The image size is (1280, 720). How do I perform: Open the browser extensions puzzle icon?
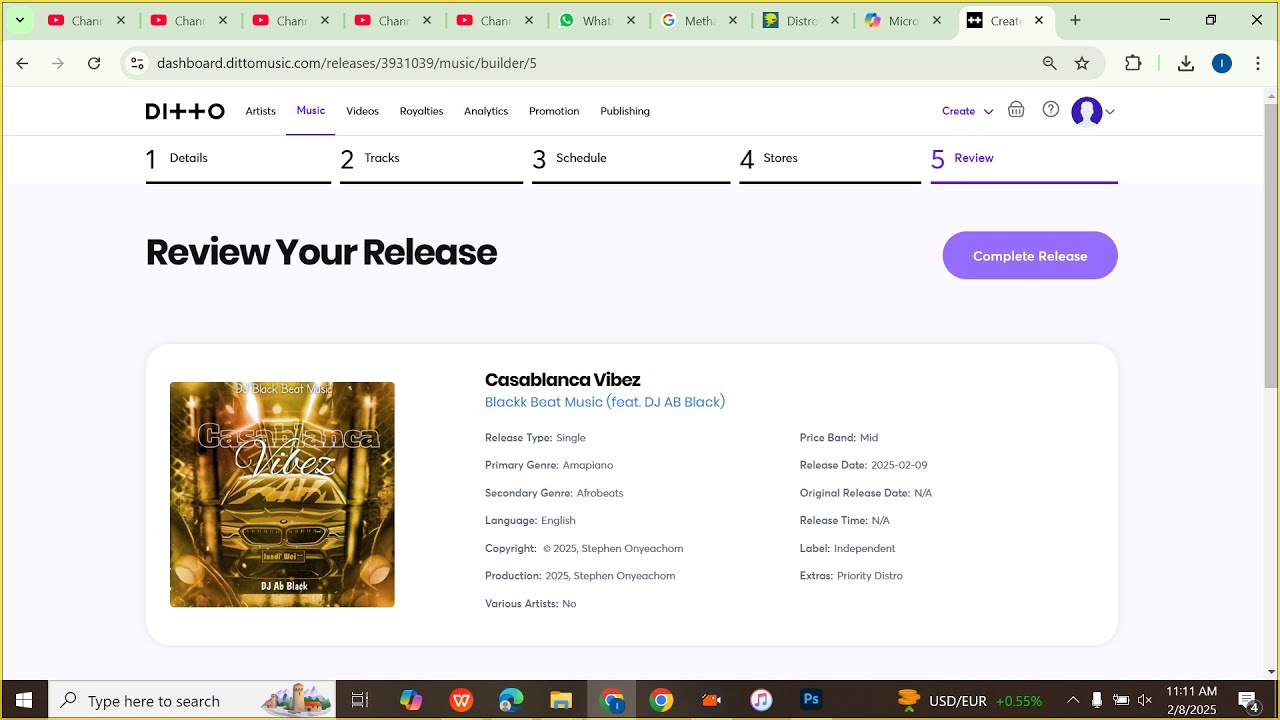1133,63
